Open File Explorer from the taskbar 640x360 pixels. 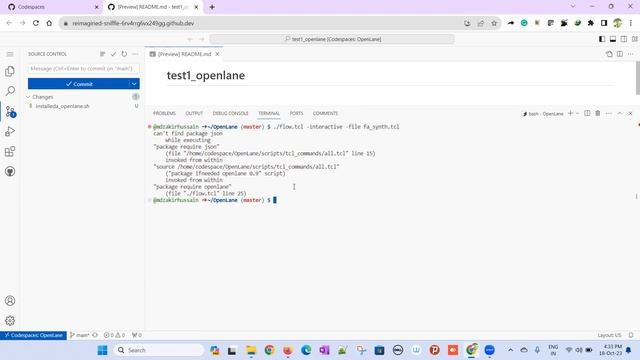(251, 350)
